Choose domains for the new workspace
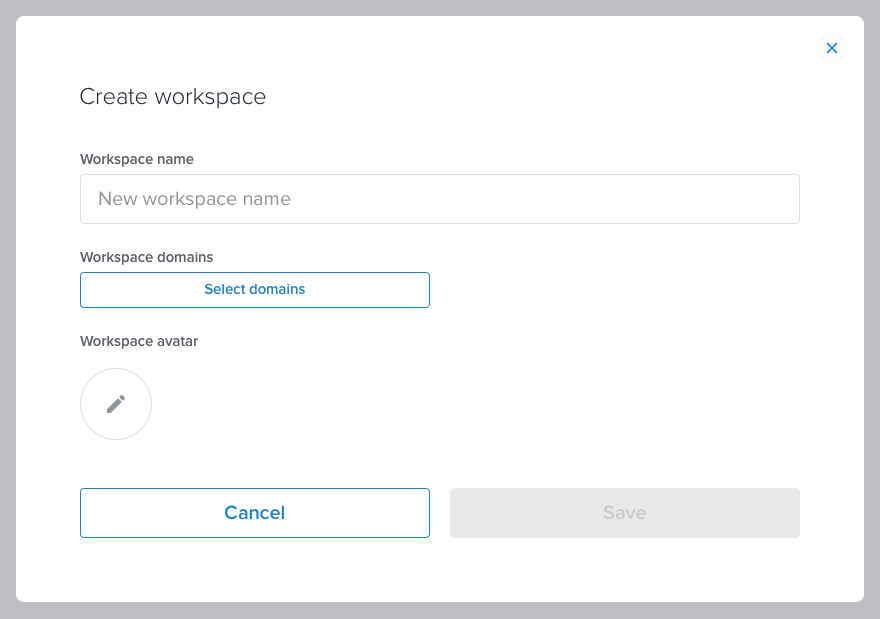Viewport: 880px width, 619px height. tap(255, 290)
